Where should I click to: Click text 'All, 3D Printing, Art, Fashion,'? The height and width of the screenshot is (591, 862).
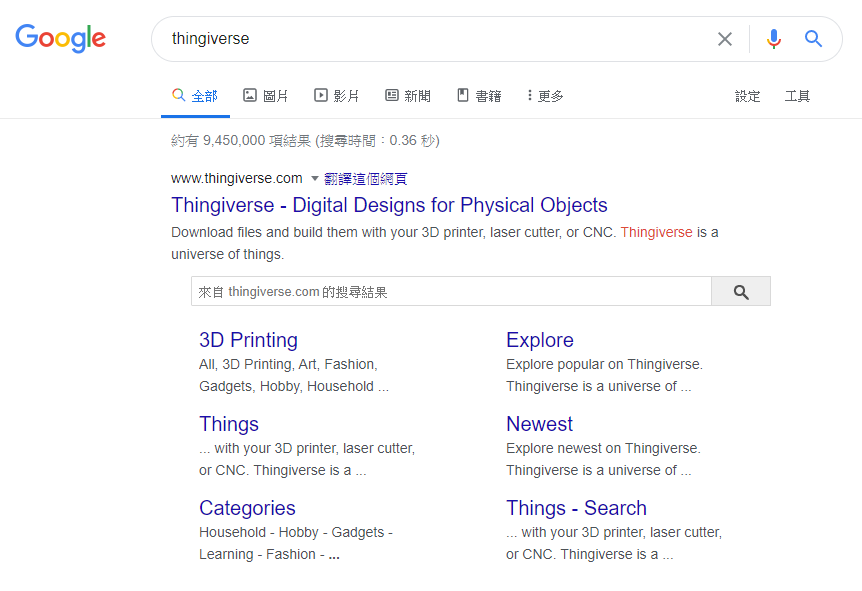[288, 364]
